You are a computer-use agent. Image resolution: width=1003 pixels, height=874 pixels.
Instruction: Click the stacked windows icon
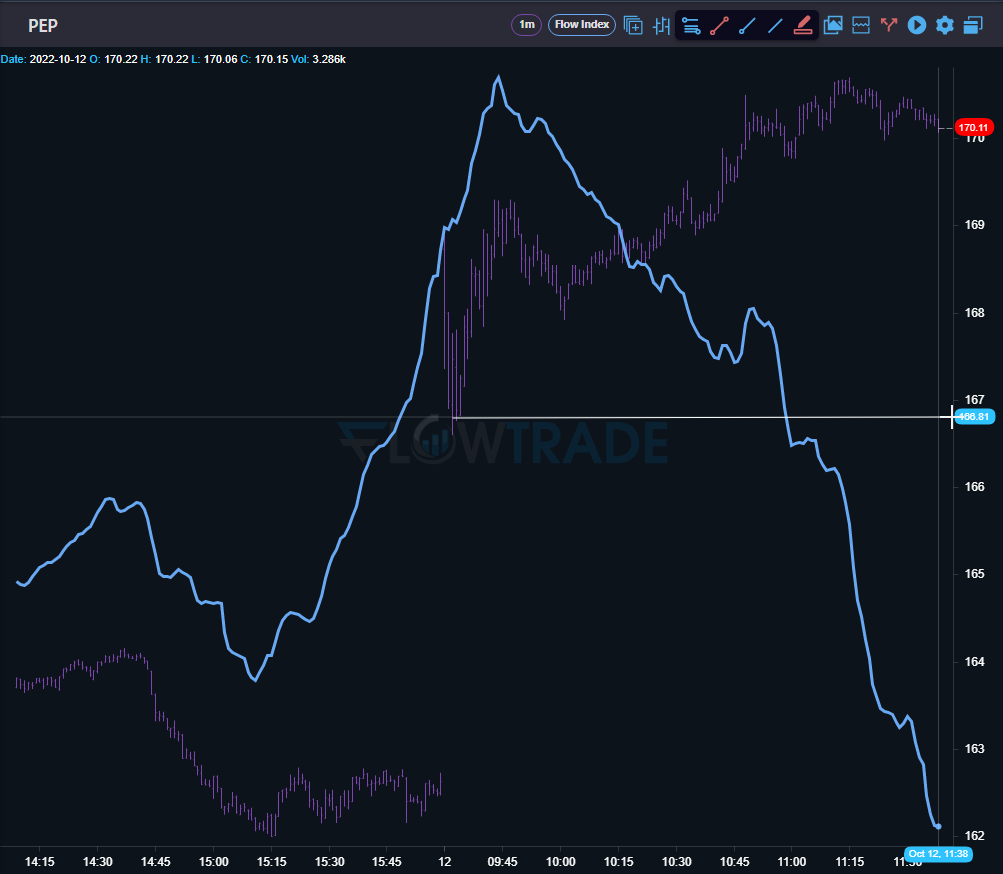tap(973, 26)
